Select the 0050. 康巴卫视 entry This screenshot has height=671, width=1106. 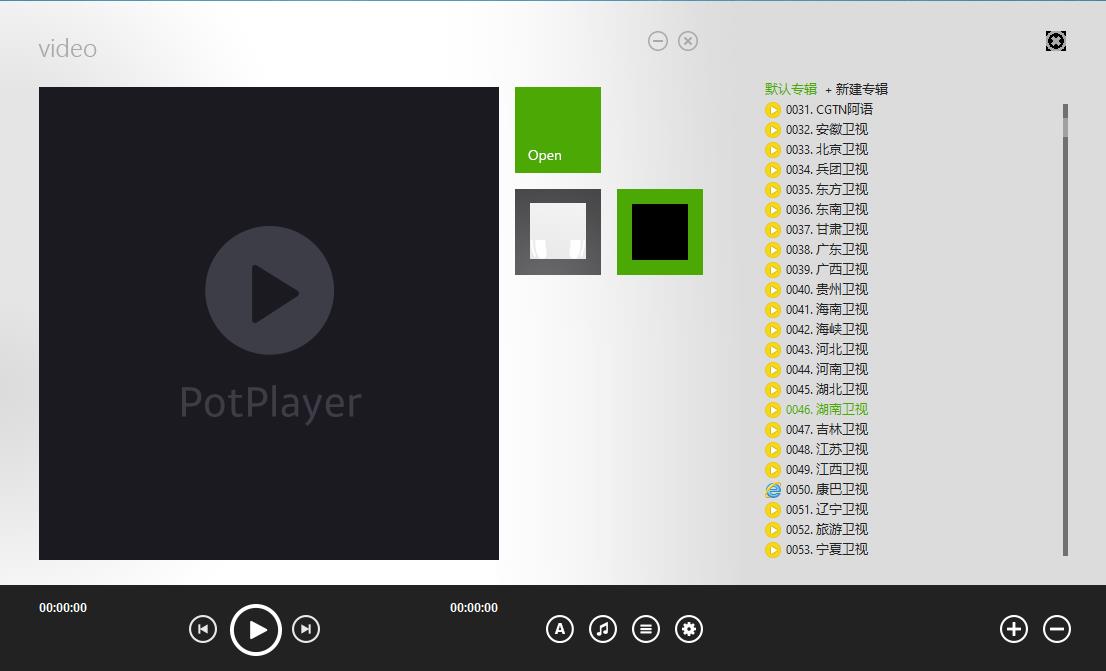[x=817, y=490]
